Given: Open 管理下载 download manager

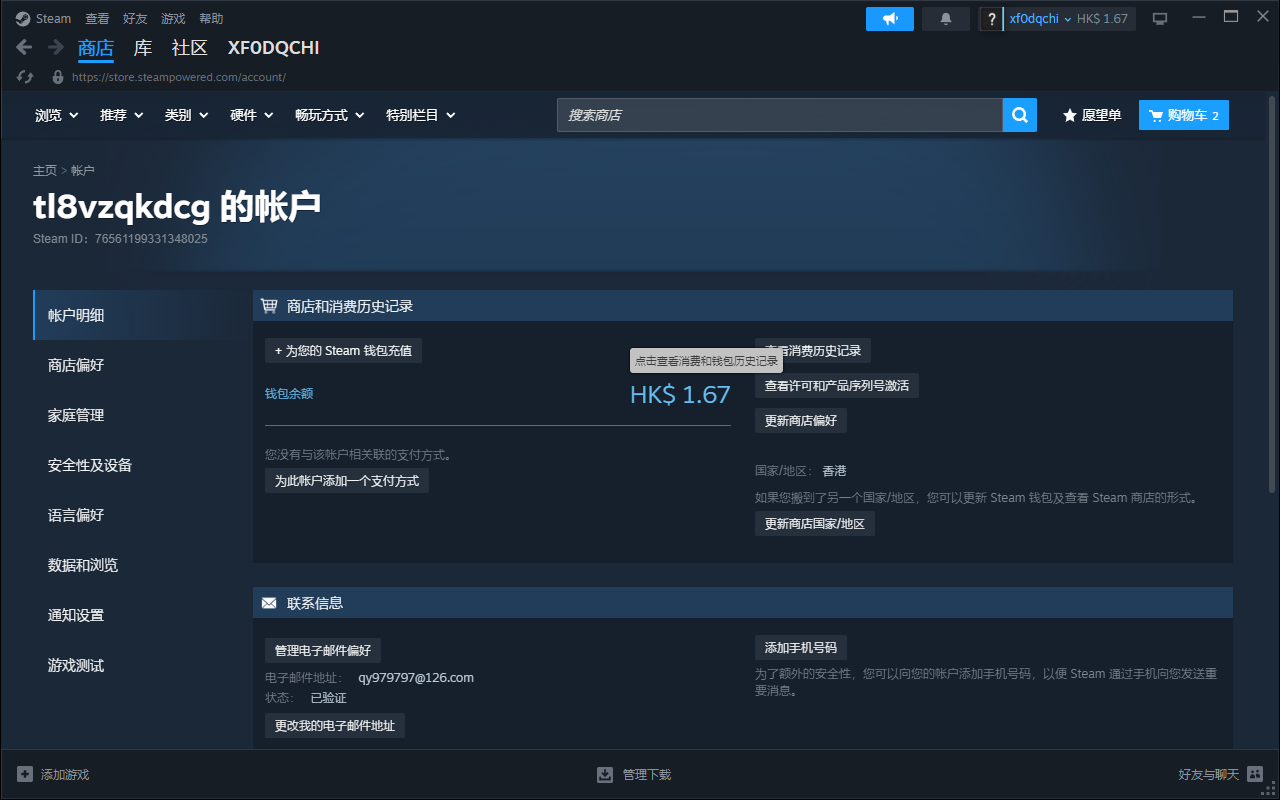Looking at the screenshot, I should point(634,774).
